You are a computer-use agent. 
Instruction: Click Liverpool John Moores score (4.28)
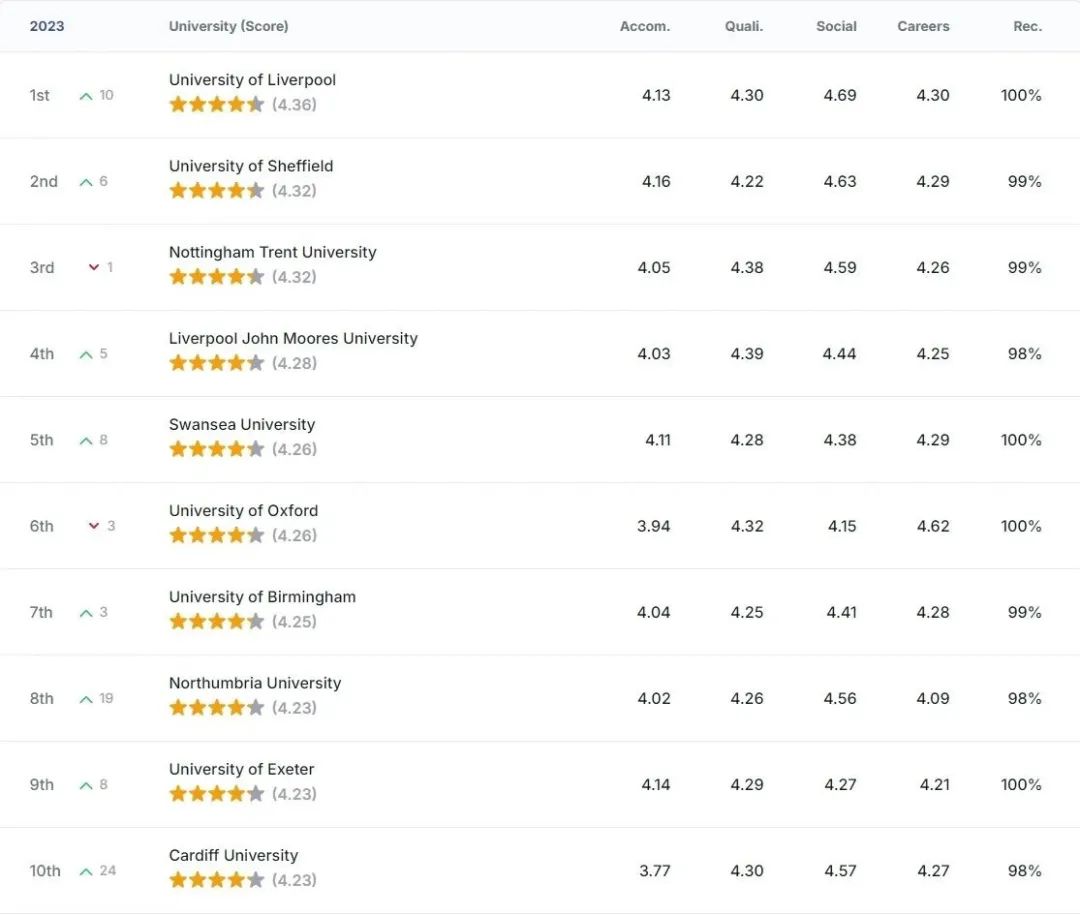tap(294, 363)
